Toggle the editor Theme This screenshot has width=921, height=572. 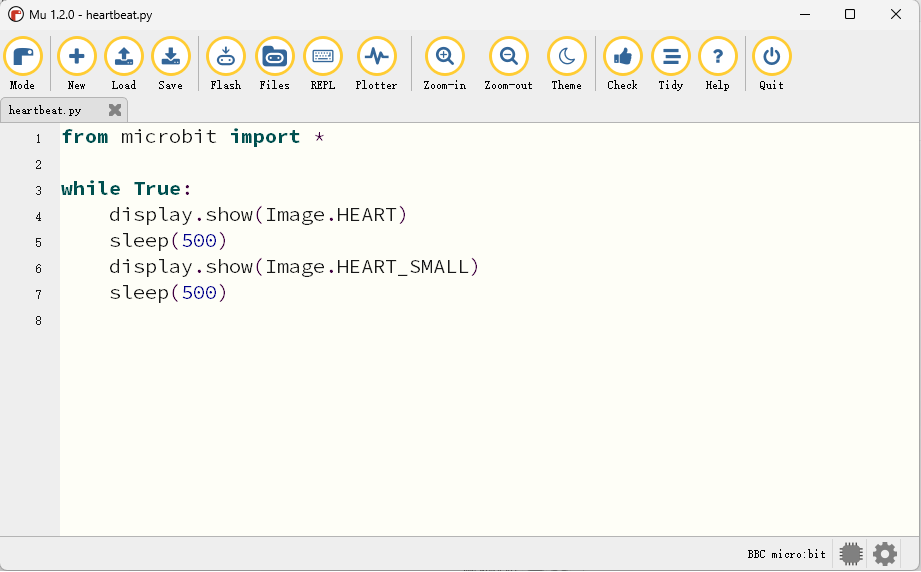click(x=566, y=63)
